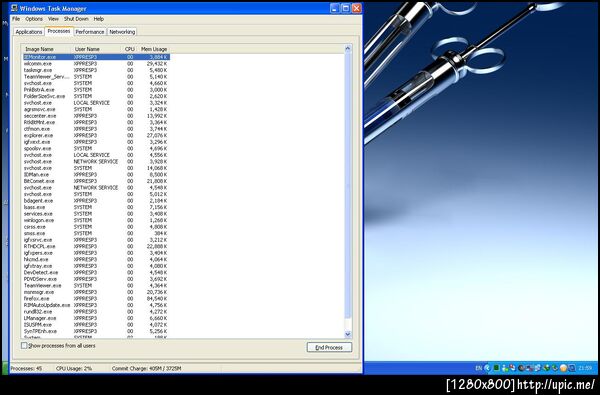This screenshot has width=600, height=395.
Task: Select the ctfmon.exe process
Action: tap(96, 129)
